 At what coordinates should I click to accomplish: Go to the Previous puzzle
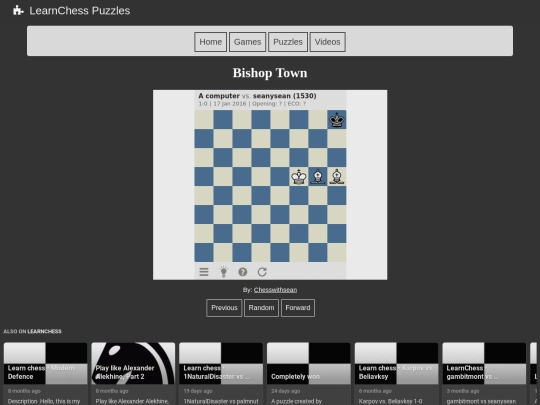coord(224,308)
